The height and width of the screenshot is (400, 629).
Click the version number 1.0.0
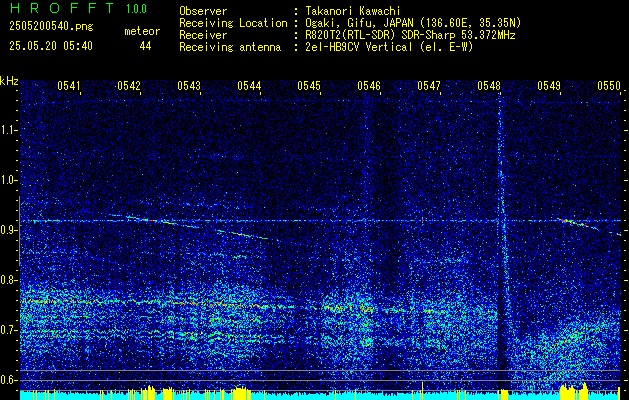[136, 9]
